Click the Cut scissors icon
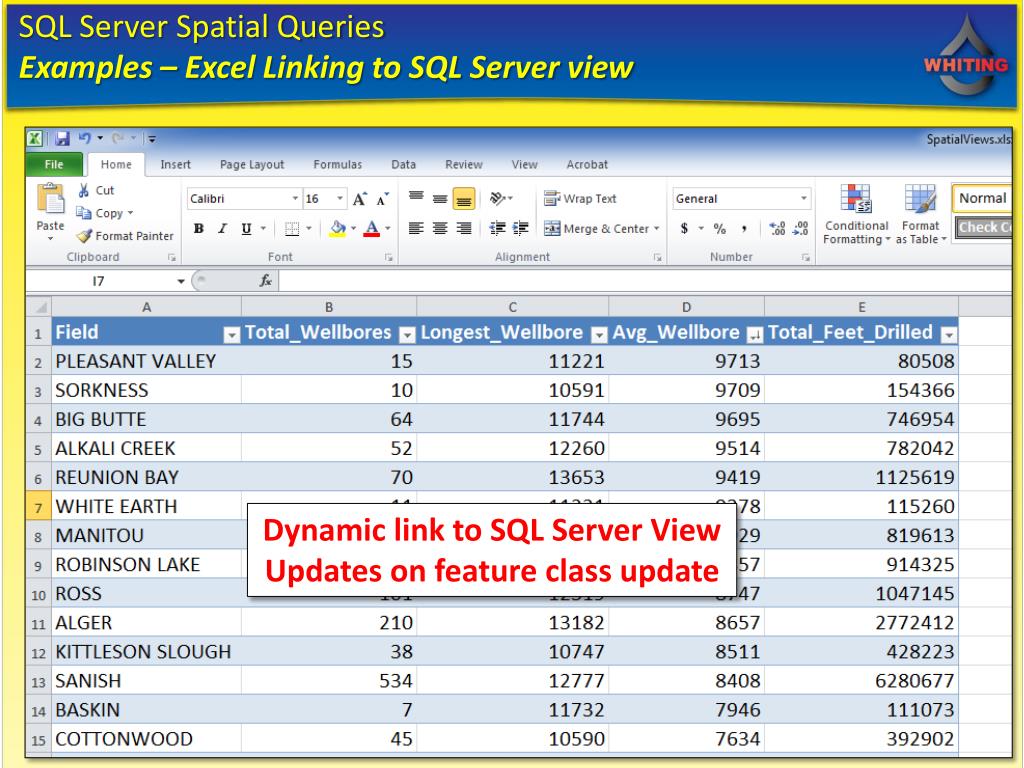The height and width of the screenshot is (768, 1024). tap(84, 190)
